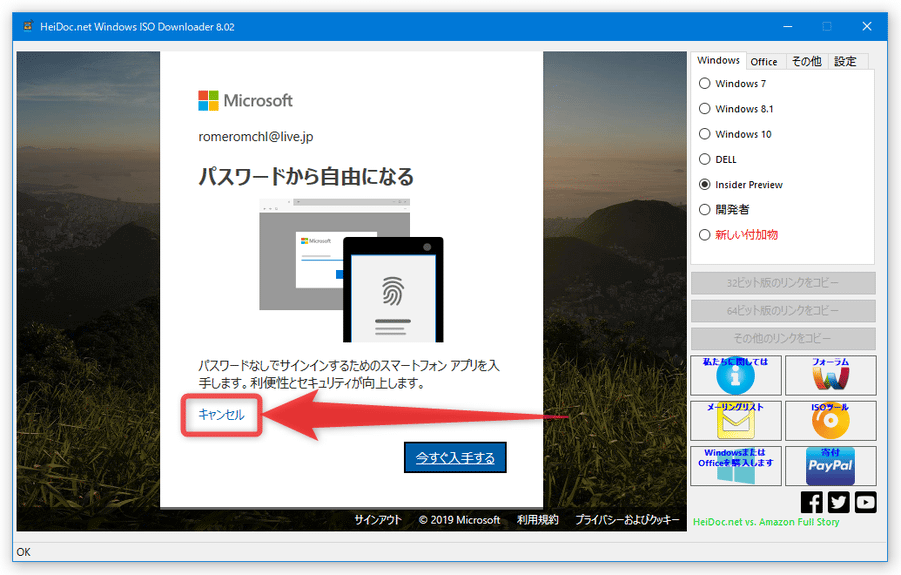Image resolution: width=901 pixels, height=575 pixels.
Task: Click the キャンセル link
Action: (221, 415)
